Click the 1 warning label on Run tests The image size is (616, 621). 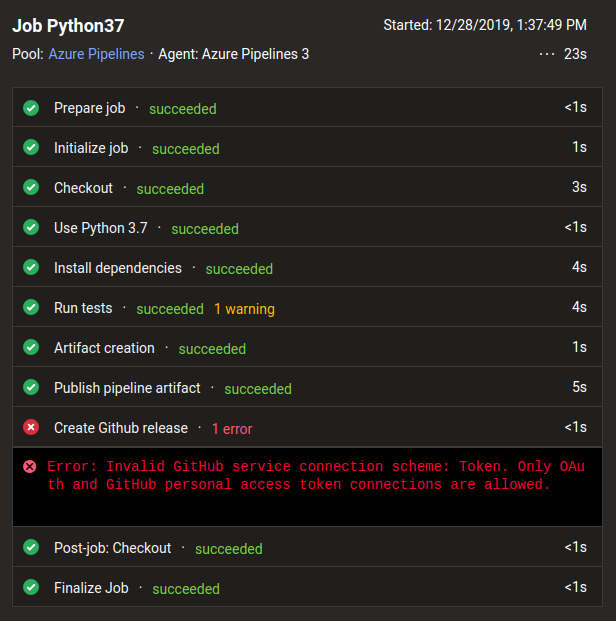click(244, 309)
